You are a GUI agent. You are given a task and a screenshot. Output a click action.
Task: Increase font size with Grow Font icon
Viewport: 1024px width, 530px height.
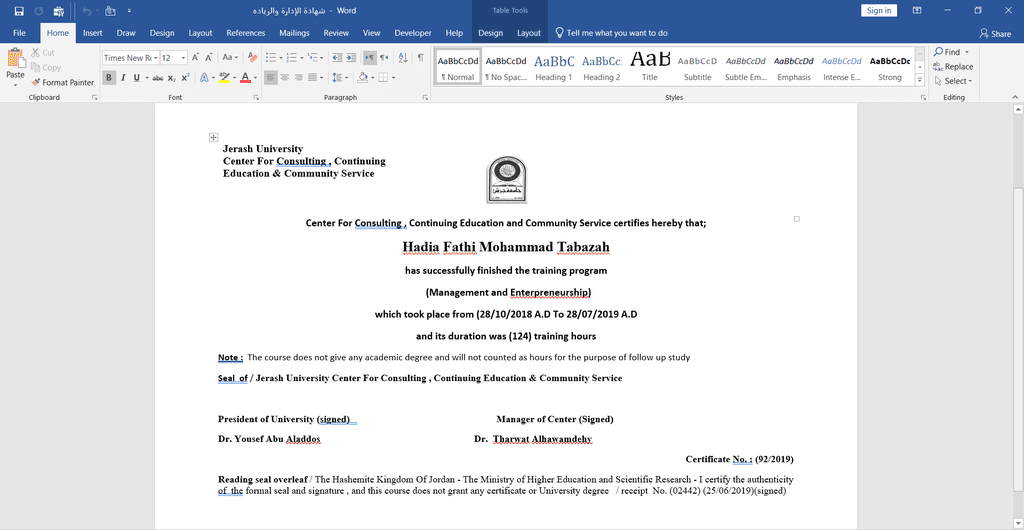[x=195, y=58]
